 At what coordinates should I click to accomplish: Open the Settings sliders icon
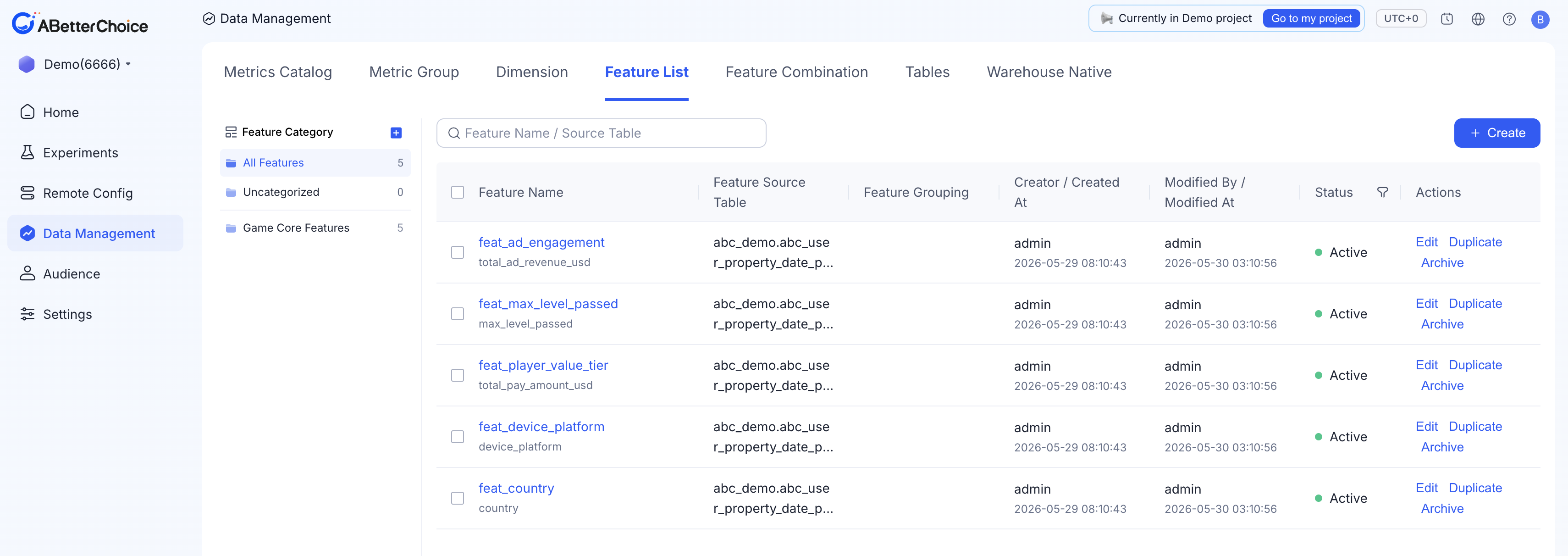28,314
